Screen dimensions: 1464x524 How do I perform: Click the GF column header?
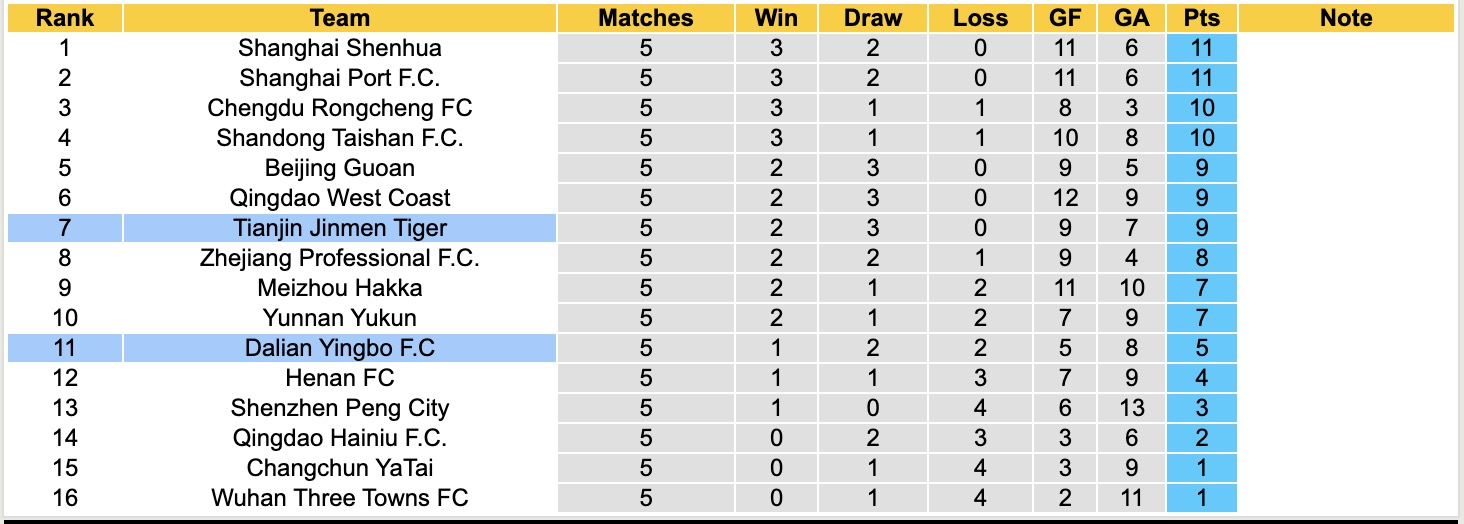[1064, 18]
